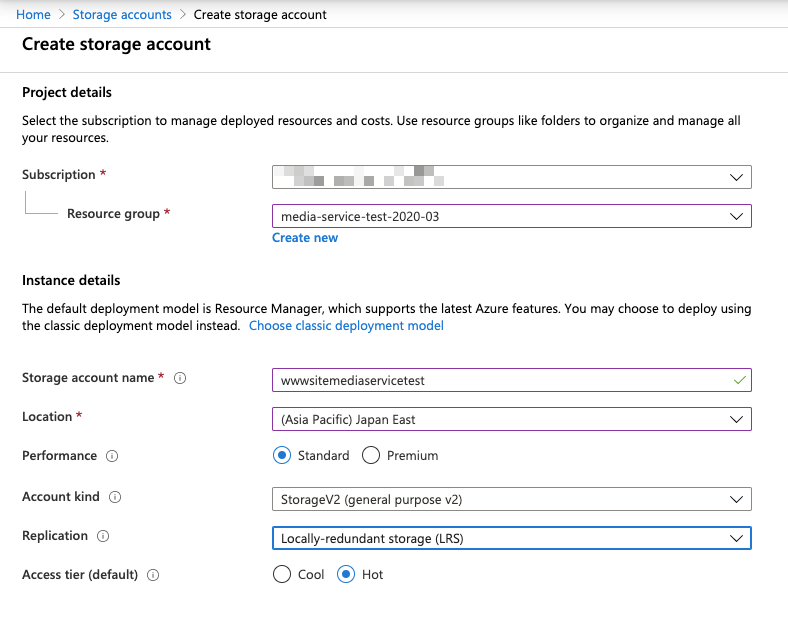Open the Replication dropdown
Screen dimensions: 788x640
pos(511,538)
